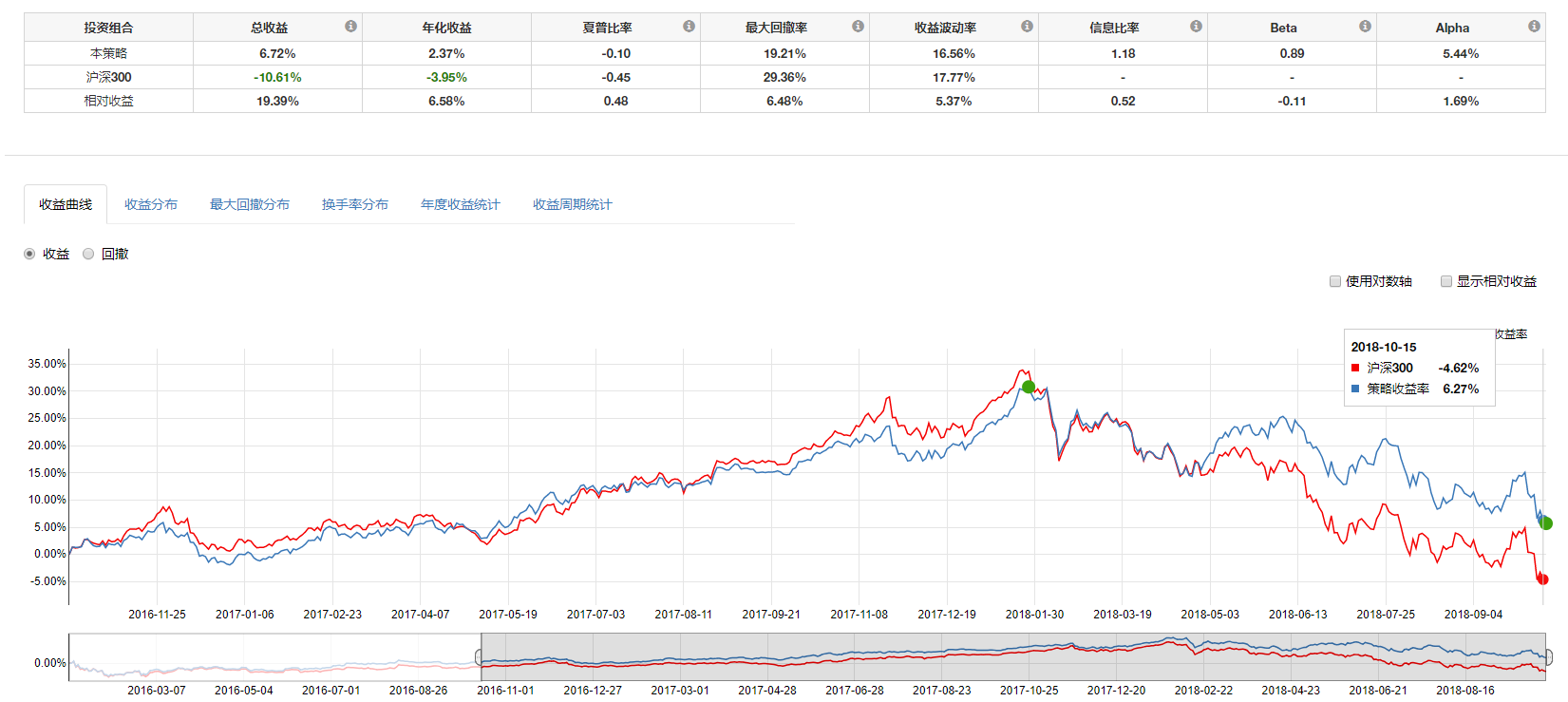The image size is (1568, 702).
Task: Click the -10.61% total return cell
Action: (277, 77)
